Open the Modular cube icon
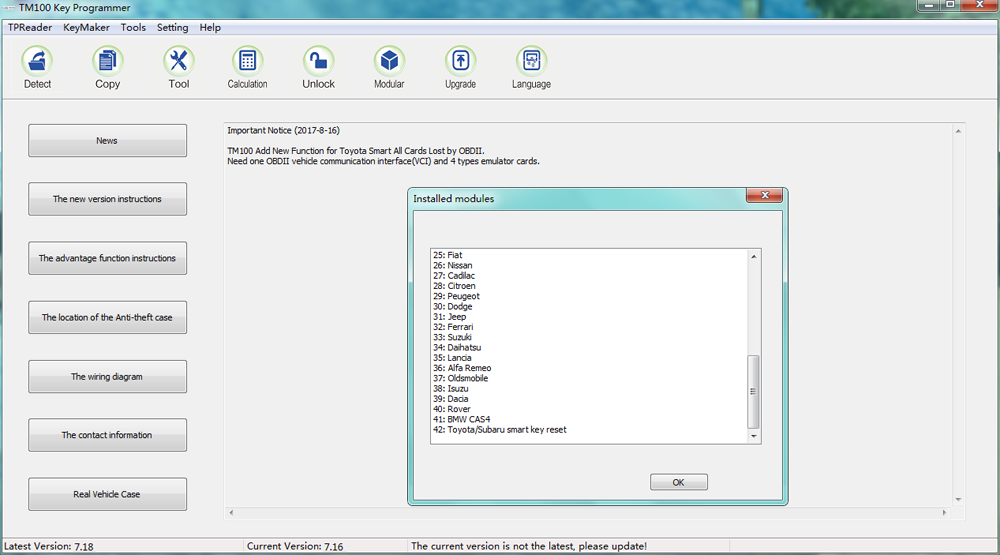The image size is (1000, 555). [389, 67]
